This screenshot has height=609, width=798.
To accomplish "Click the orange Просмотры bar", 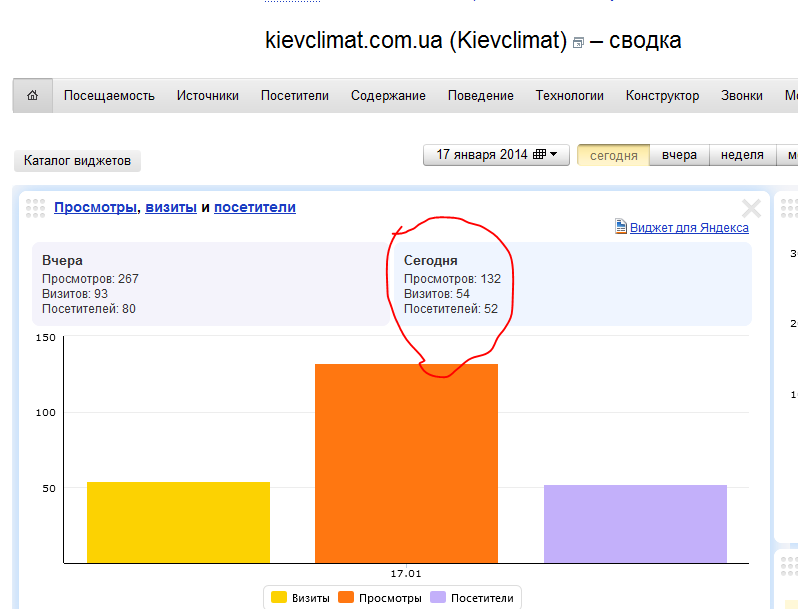I will 406,463.
